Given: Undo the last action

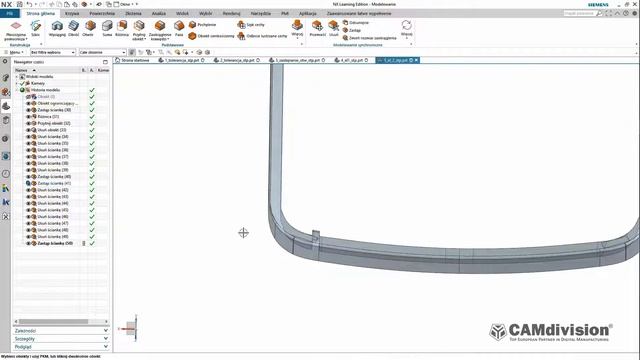Looking at the screenshot, I should tap(29, 4).
